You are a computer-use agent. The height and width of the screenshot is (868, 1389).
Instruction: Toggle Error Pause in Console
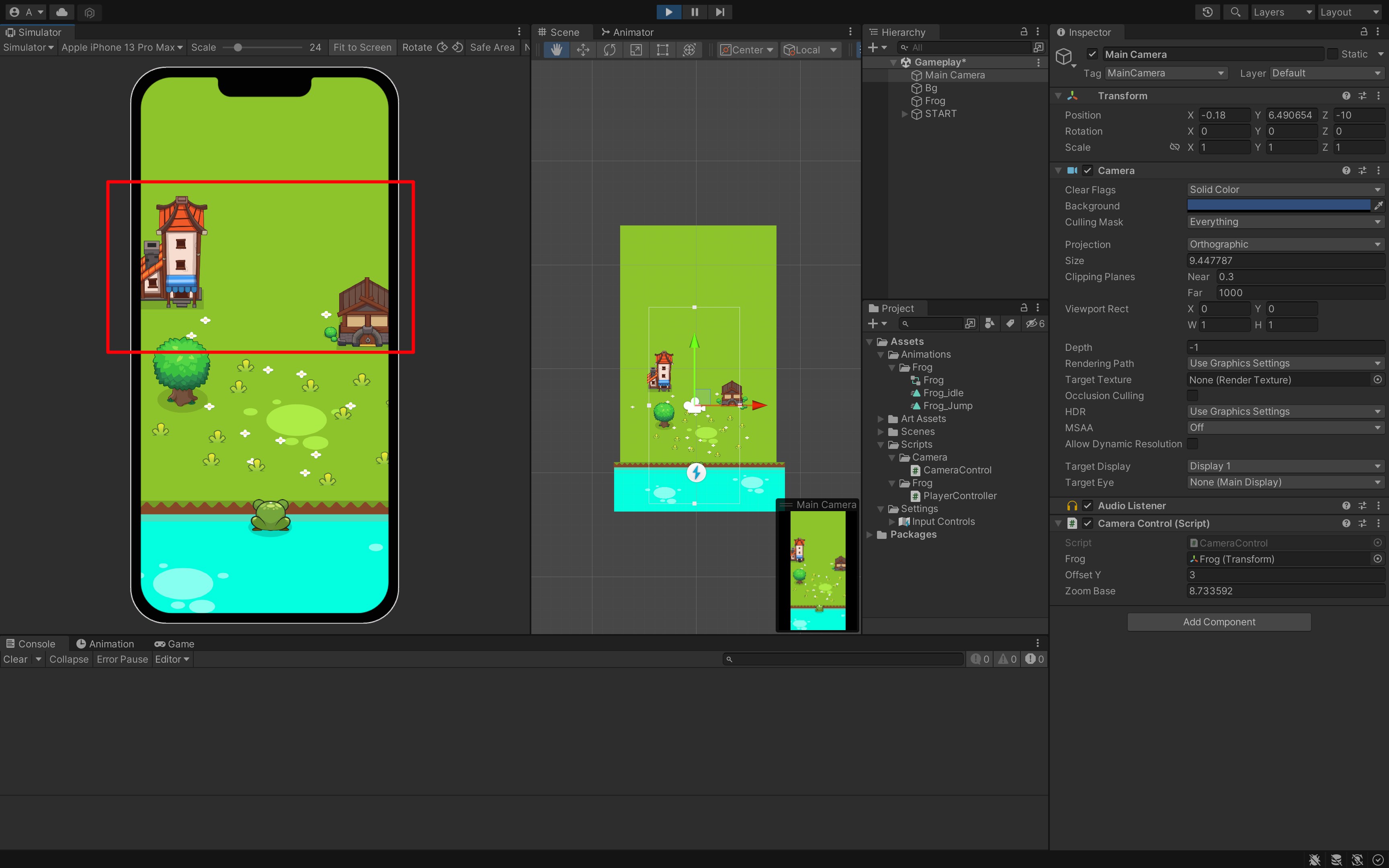tap(122, 659)
